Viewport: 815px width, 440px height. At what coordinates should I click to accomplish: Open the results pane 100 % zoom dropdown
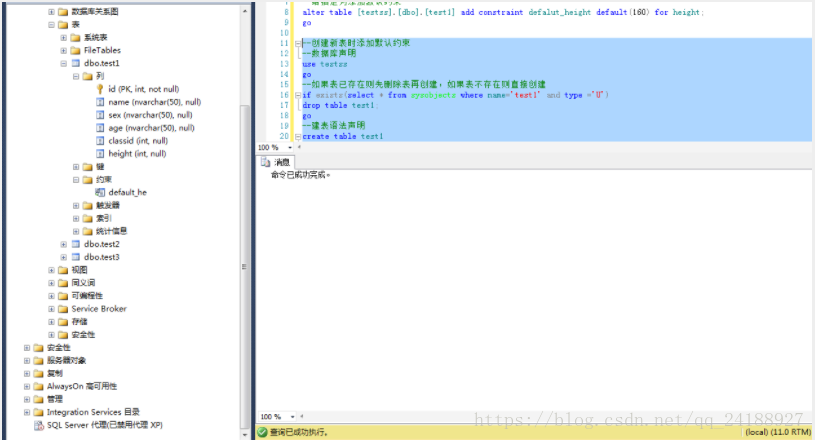tap(292, 417)
